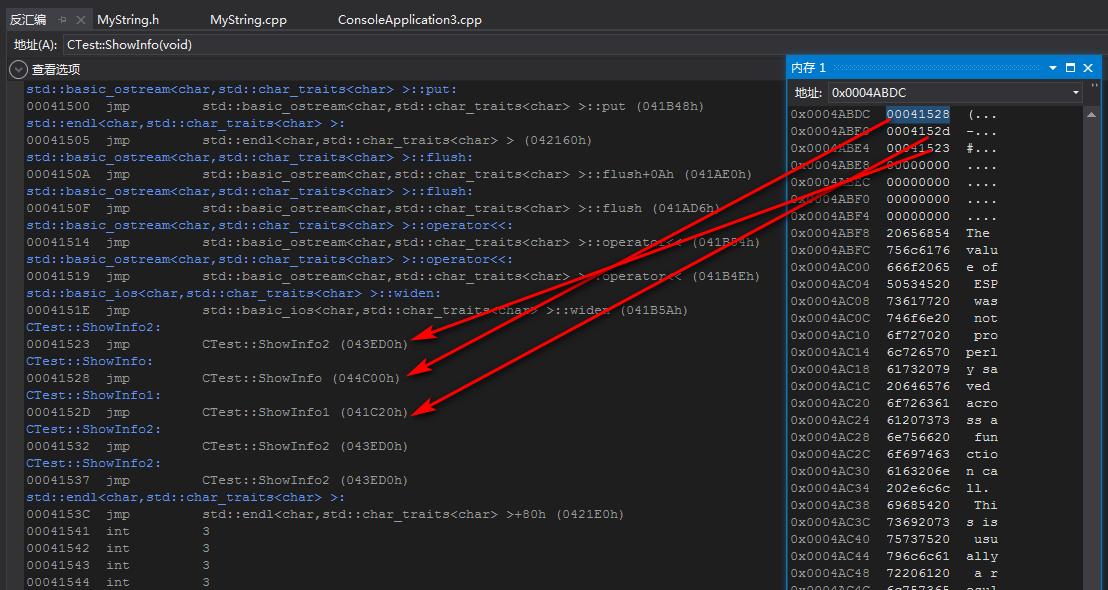Pin the 反汇编 disassembly tab

62,20
